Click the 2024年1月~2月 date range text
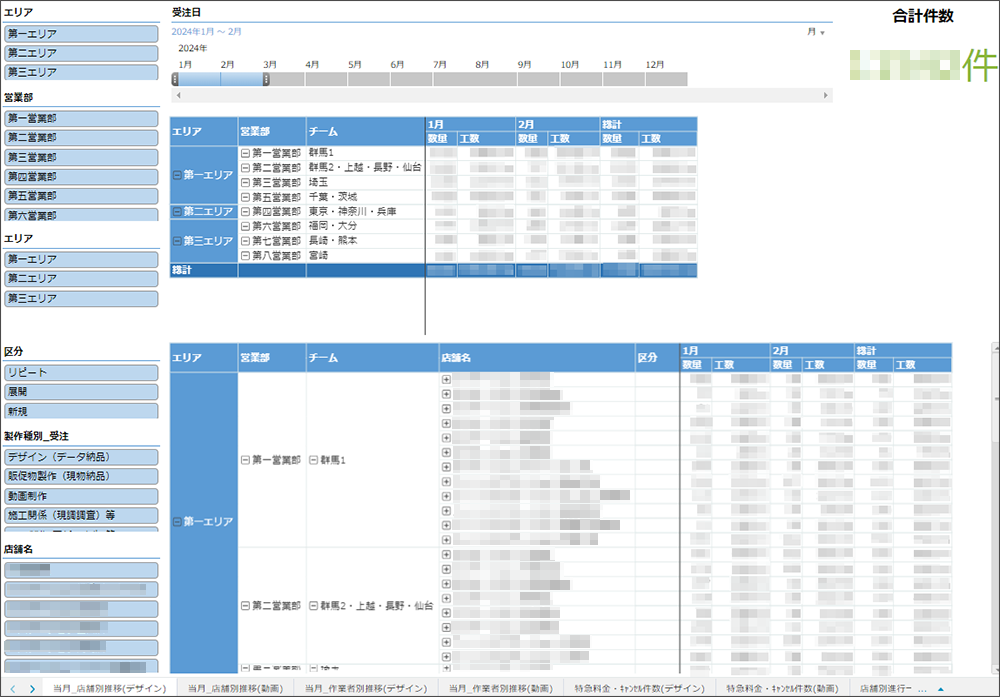This screenshot has height=697, width=1000. (206, 31)
